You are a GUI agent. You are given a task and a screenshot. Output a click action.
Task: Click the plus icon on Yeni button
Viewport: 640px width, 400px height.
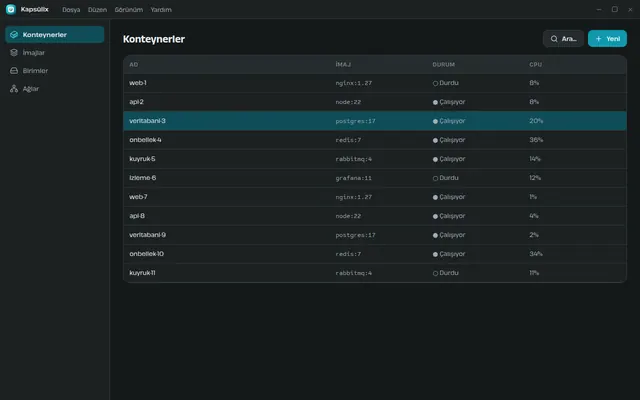598,39
